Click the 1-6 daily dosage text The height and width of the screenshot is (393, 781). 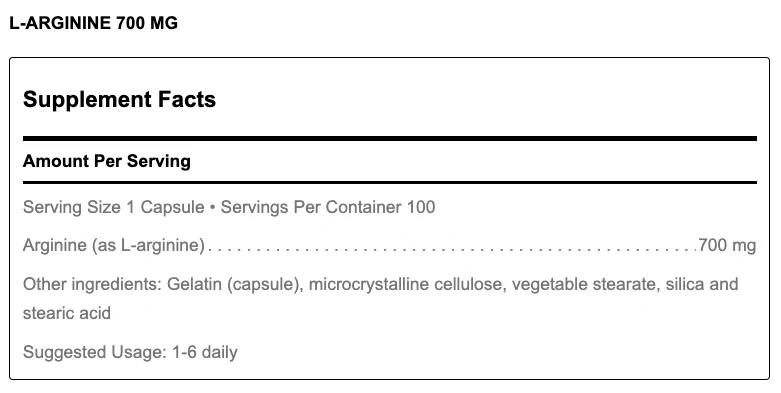pyautogui.click(x=205, y=352)
